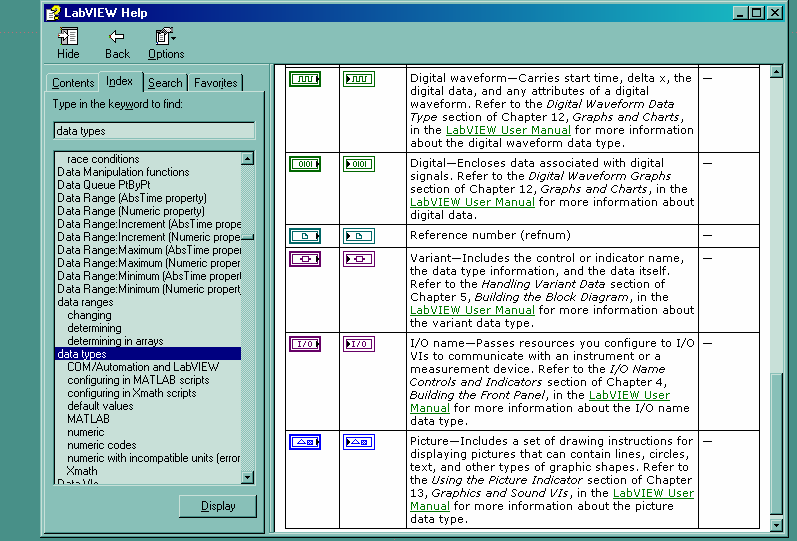Select 'configuring in MATLAB scripts' sub-entry
Viewport: 797px width, 541px height.
tap(138, 380)
